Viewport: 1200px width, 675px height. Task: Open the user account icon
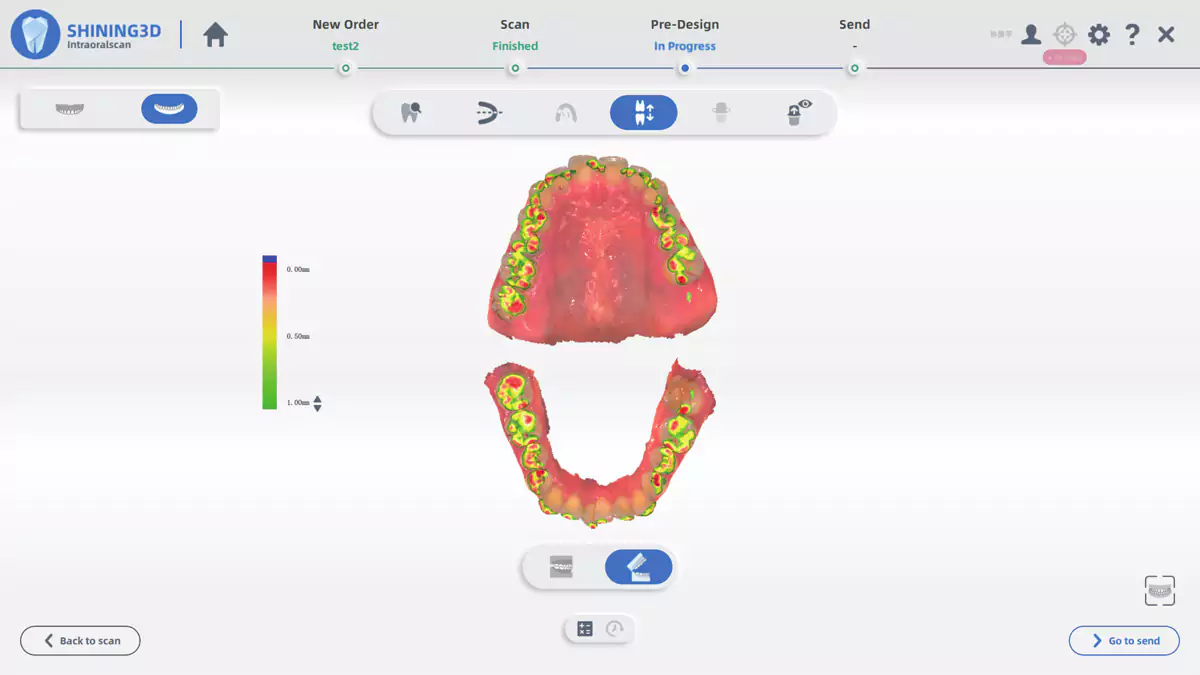point(1031,35)
